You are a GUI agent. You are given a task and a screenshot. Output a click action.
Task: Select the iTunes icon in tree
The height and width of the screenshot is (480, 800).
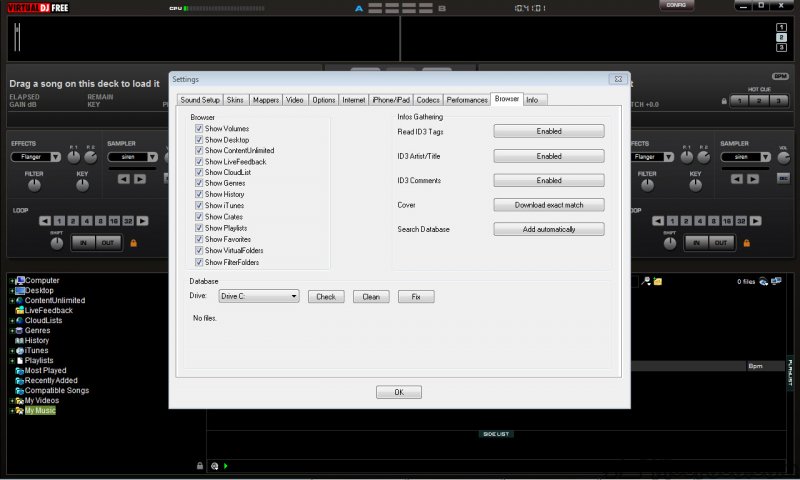(x=20, y=350)
